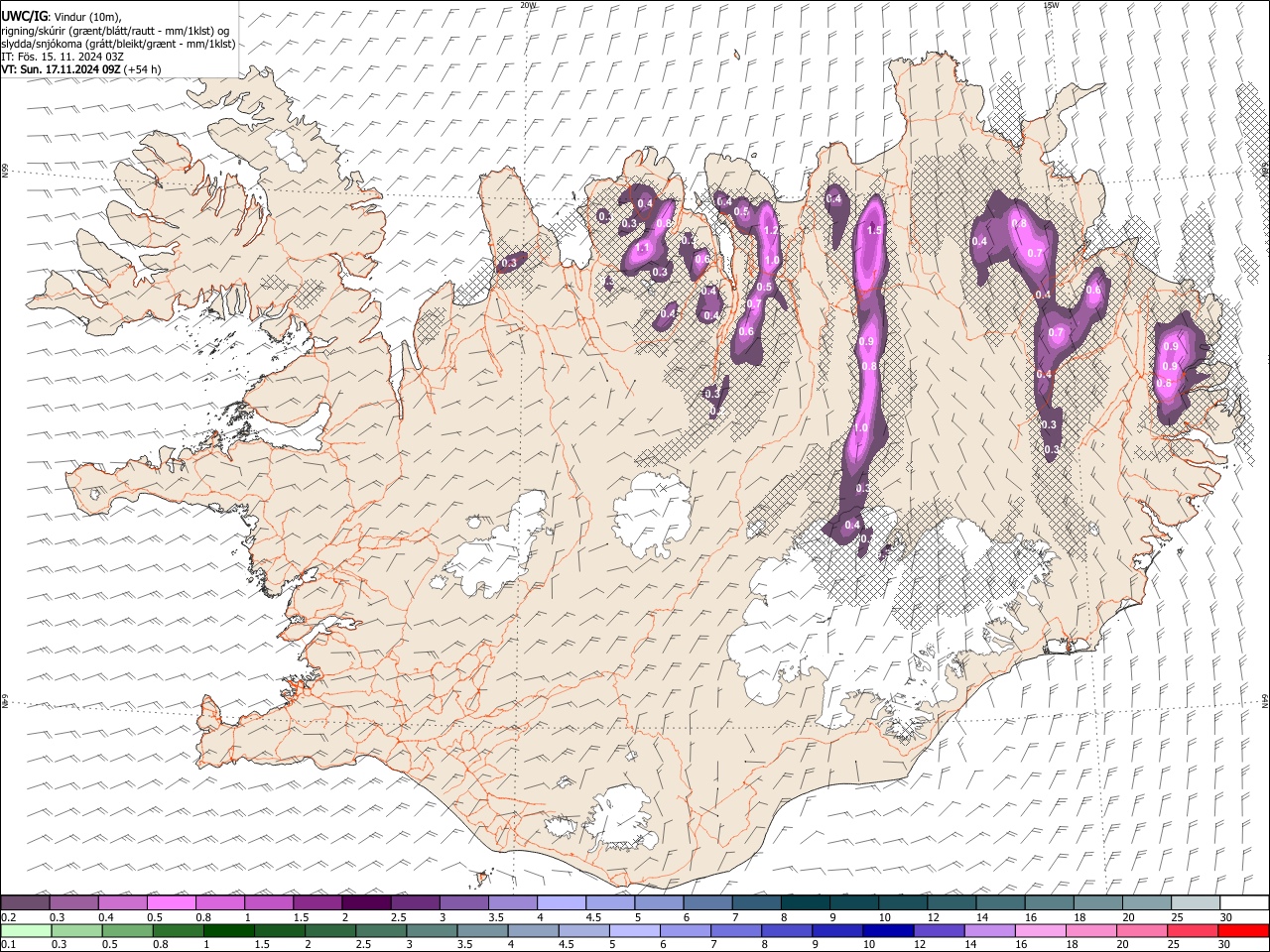Screen dimensions: 1270x952
Task: Click the '1.2' snowfall value on the map
Action: point(771,230)
